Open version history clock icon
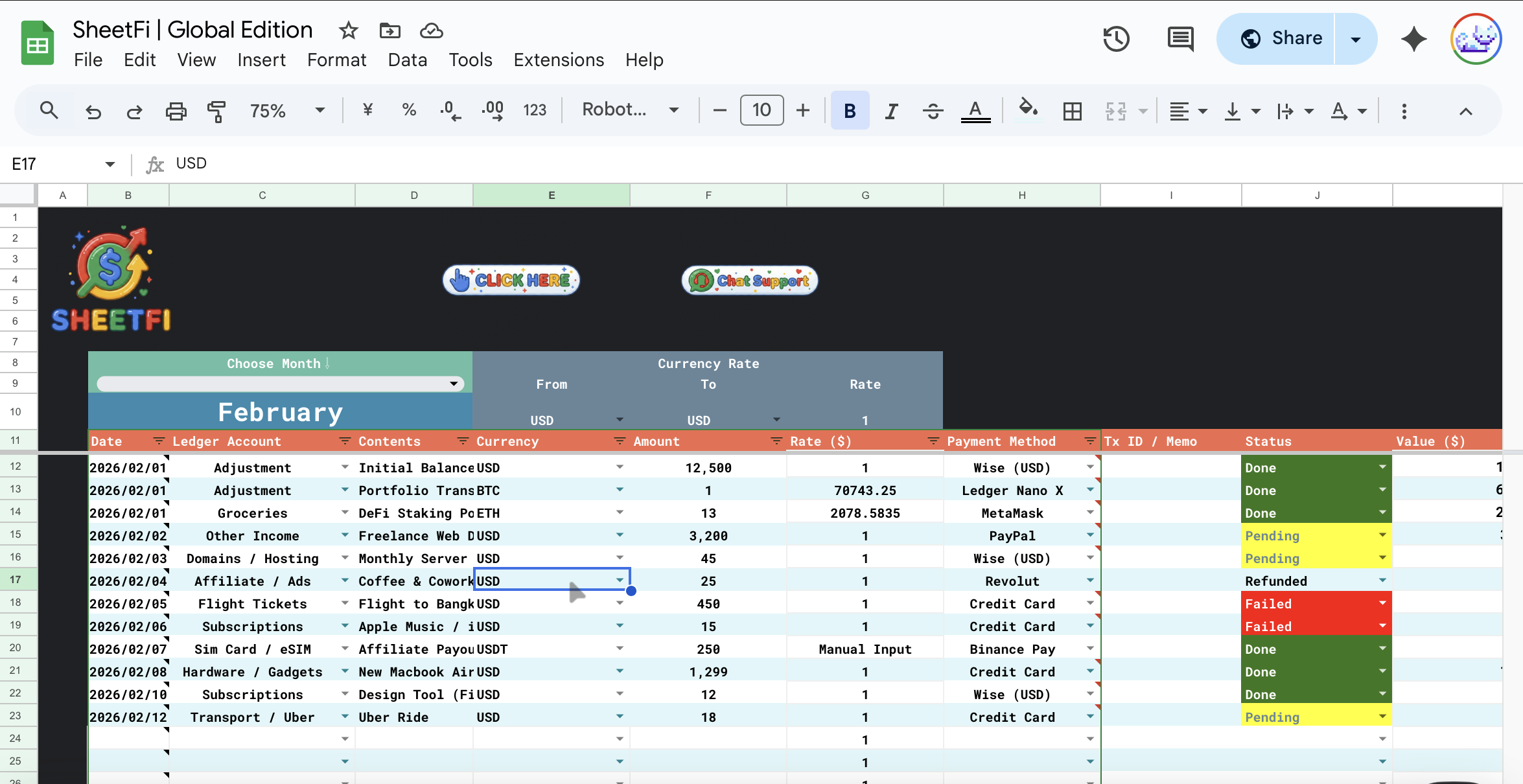The height and width of the screenshot is (784, 1523). [1116, 39]
